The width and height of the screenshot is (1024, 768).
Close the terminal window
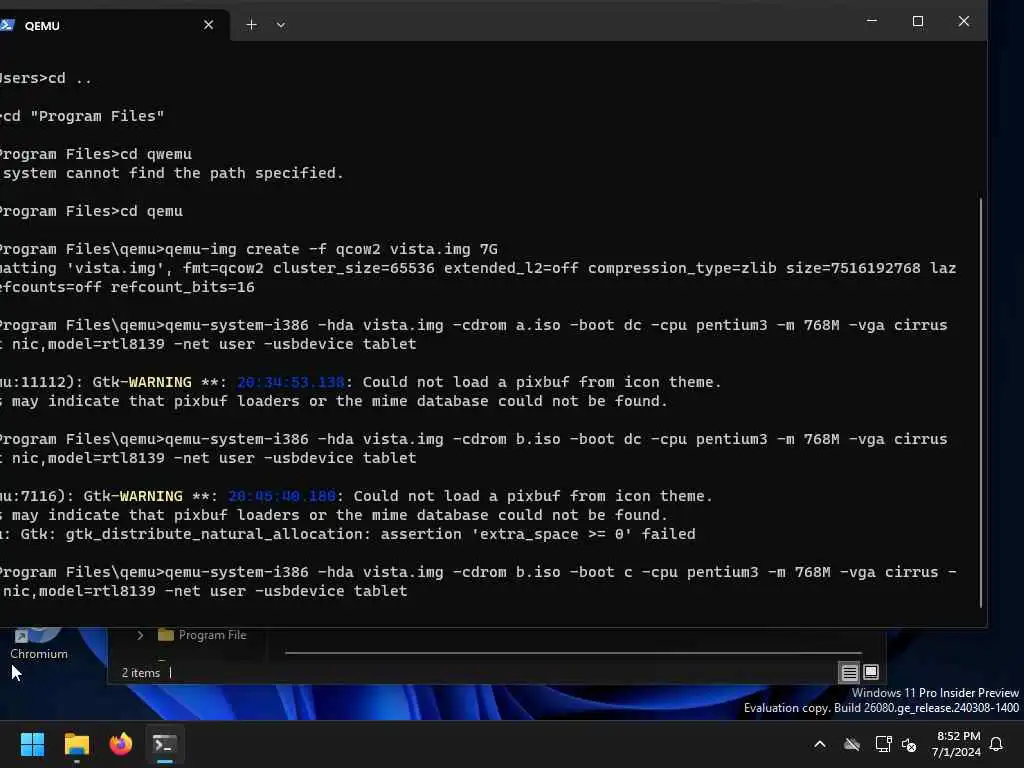click(x=963, y=21)
